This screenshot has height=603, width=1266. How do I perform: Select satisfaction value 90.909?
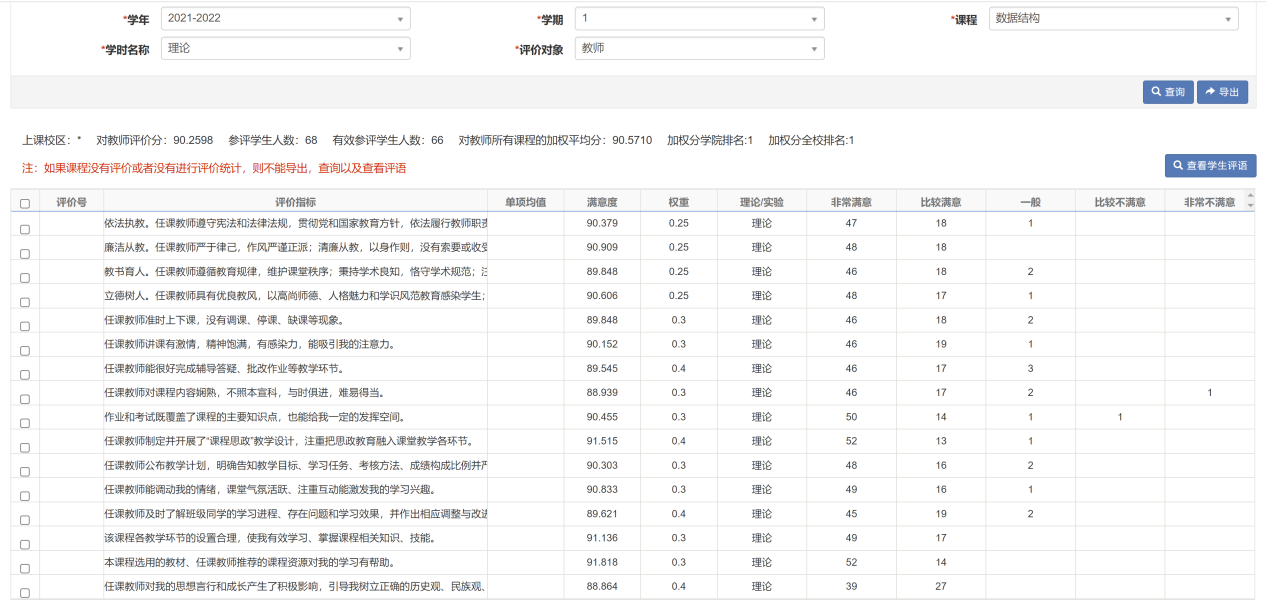[x=602, y=247]
